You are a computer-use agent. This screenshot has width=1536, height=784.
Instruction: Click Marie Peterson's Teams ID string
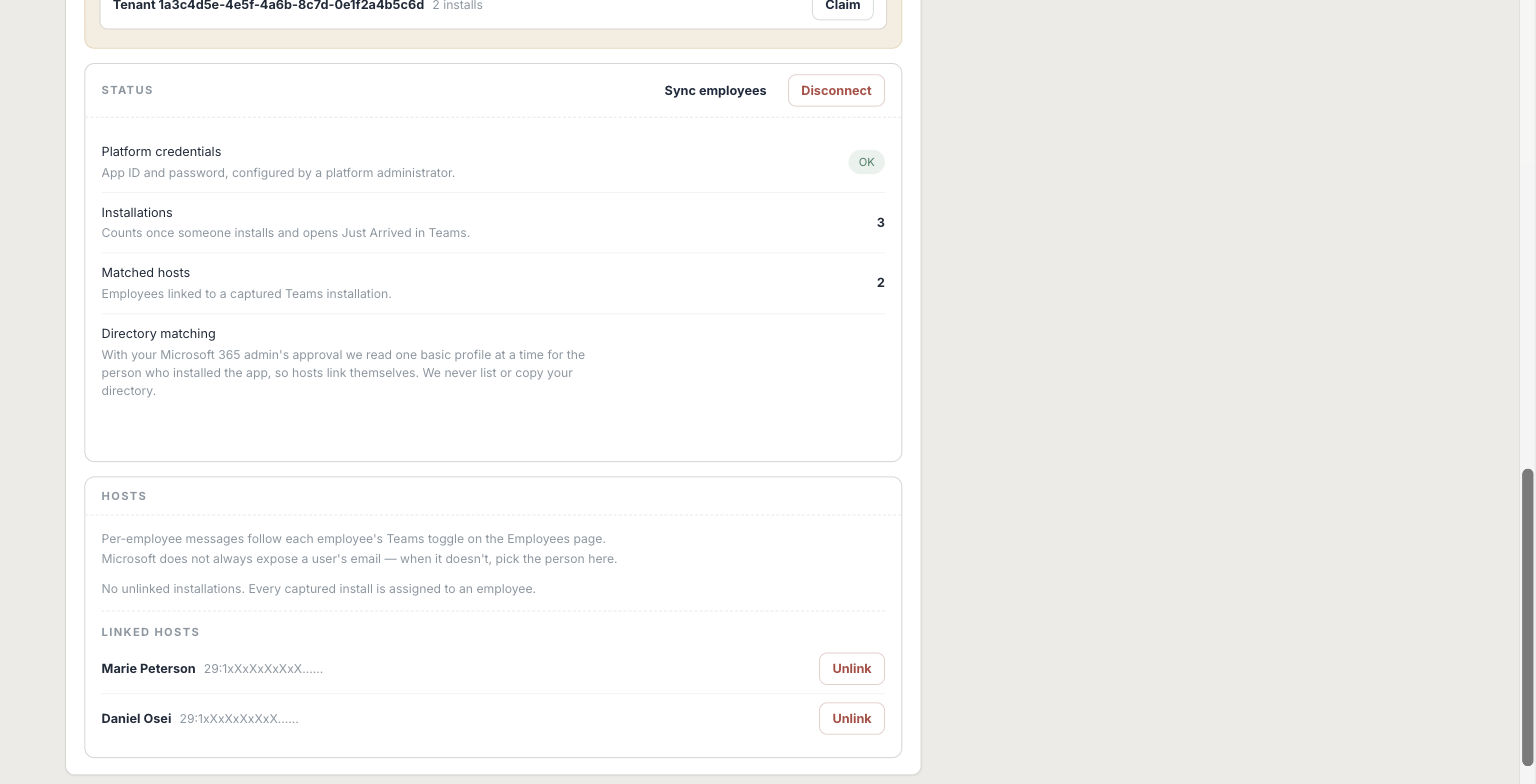[263, 669]
